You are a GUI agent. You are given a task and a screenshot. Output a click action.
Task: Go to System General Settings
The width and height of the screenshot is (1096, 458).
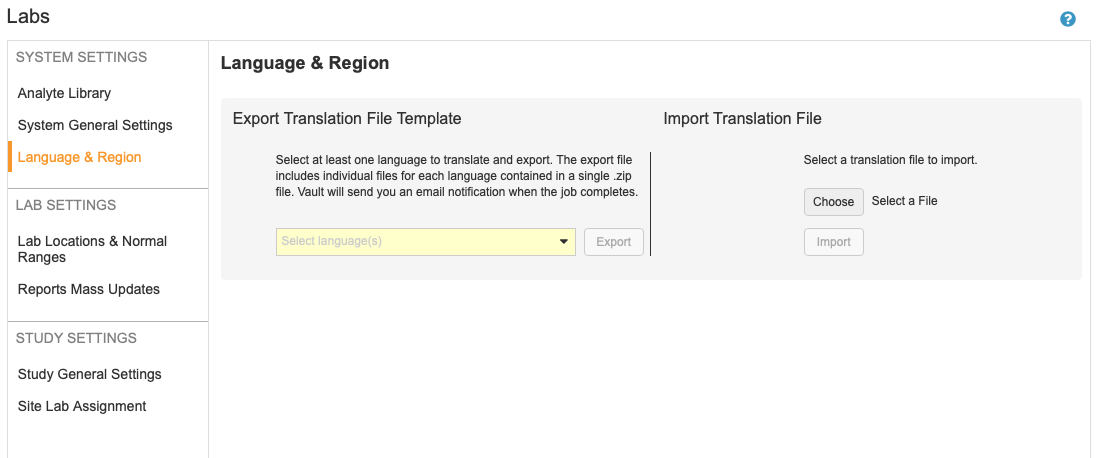[95, 125]
